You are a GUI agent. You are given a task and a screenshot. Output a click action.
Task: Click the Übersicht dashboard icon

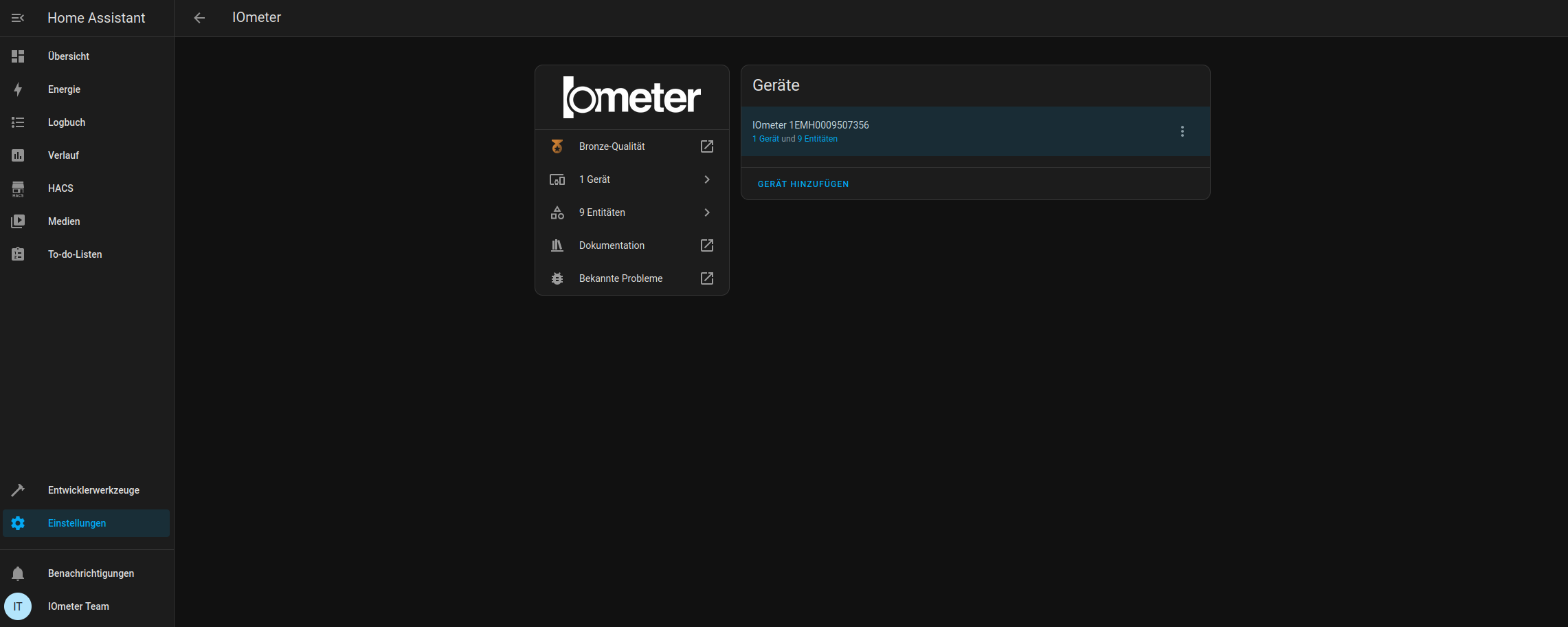[18, 56]
